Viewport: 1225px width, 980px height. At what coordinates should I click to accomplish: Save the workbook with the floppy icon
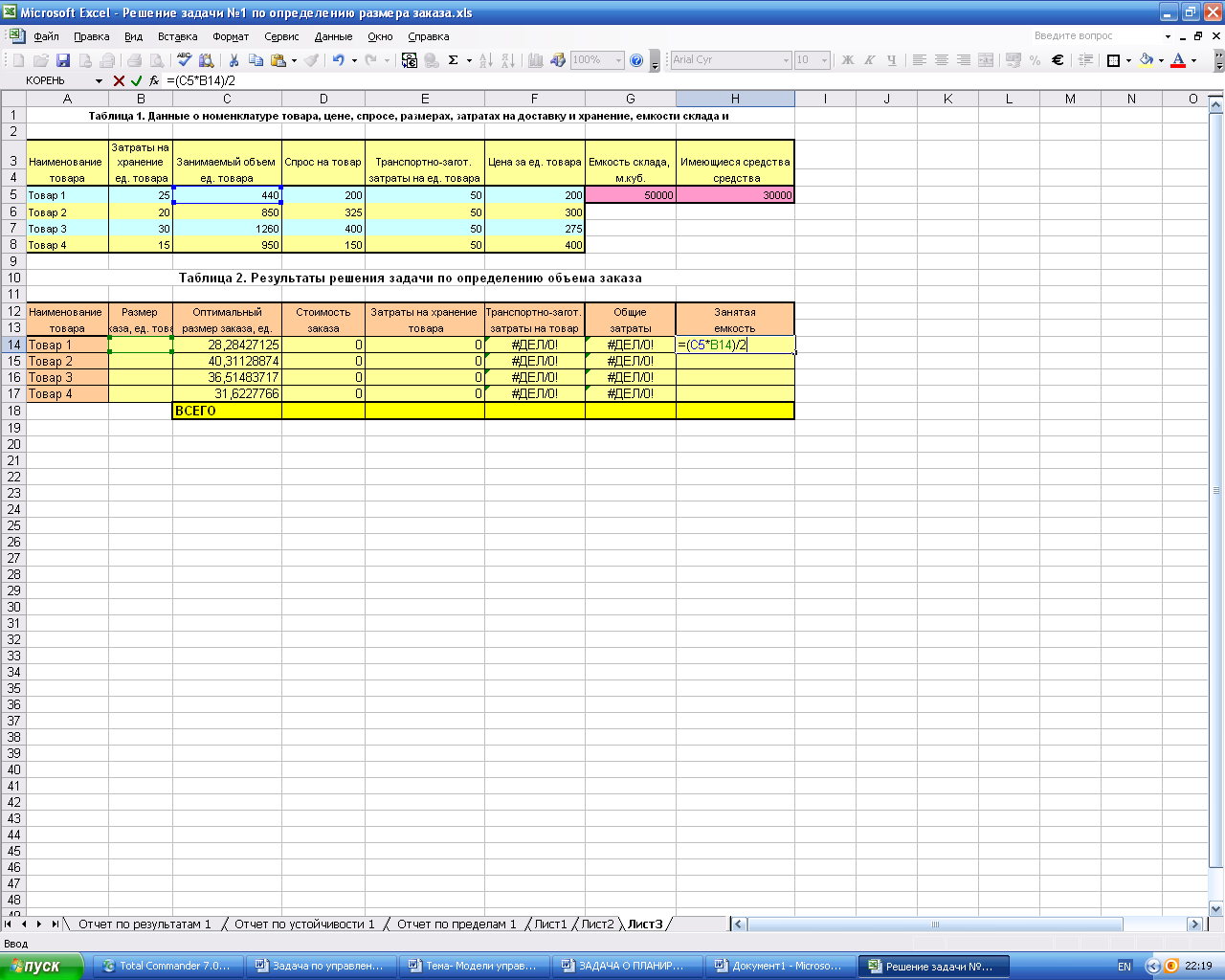[x=63, y=59]
